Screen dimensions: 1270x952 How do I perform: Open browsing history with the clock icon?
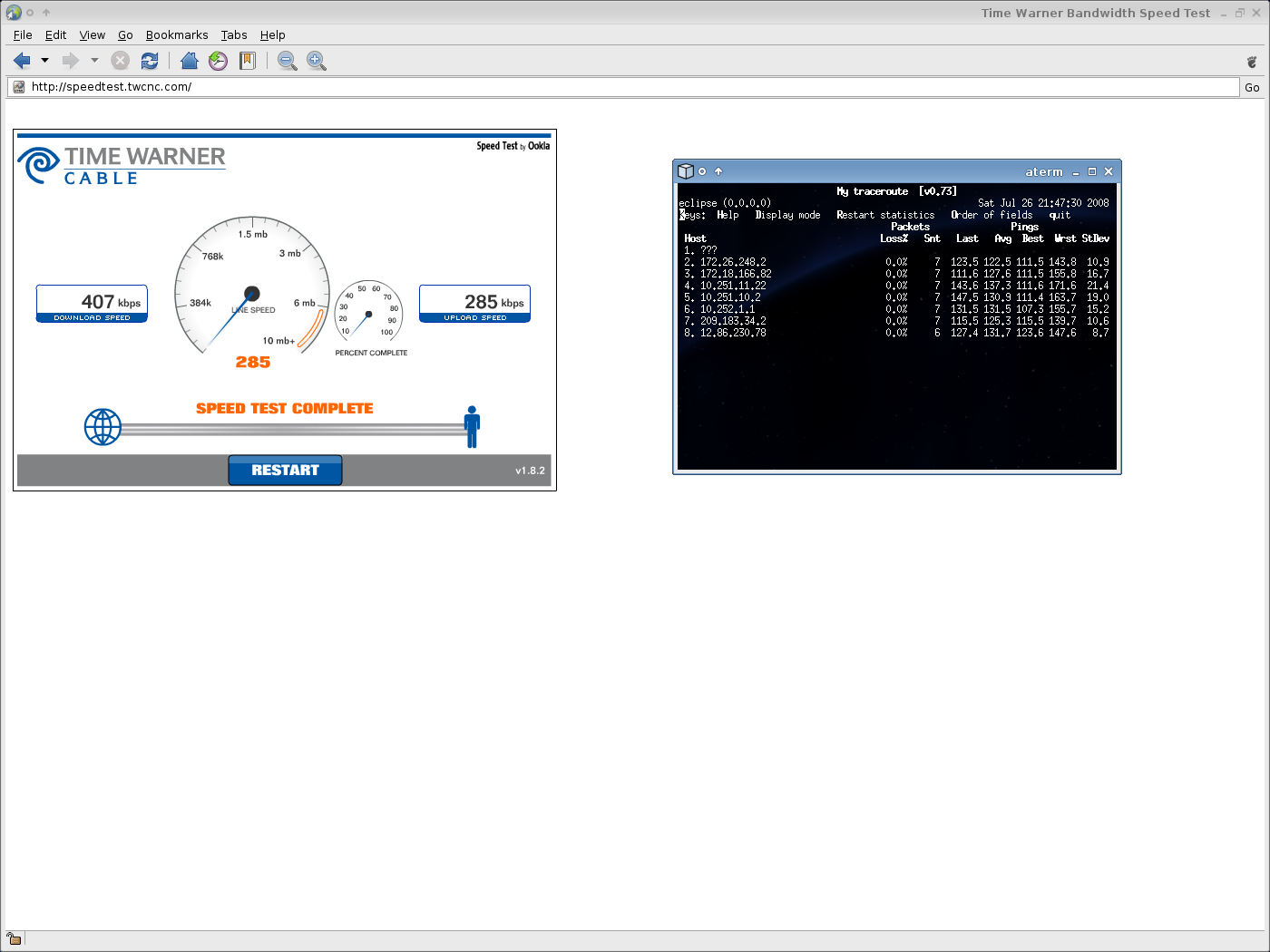click(x=218, y=61)
